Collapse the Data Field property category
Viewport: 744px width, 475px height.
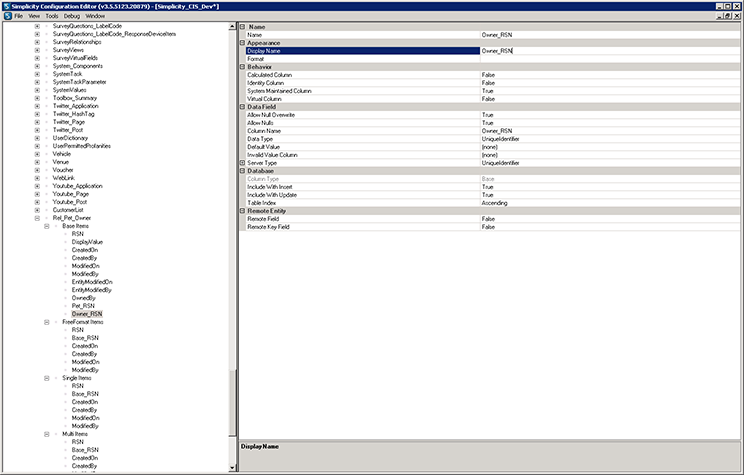click(242, 107)
